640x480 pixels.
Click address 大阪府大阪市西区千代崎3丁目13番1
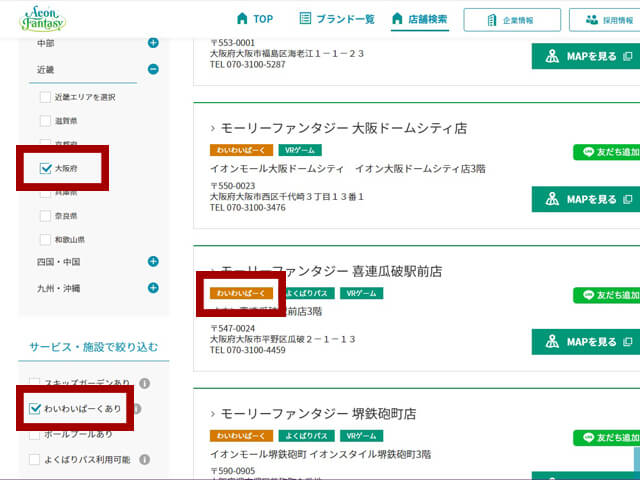287,197
